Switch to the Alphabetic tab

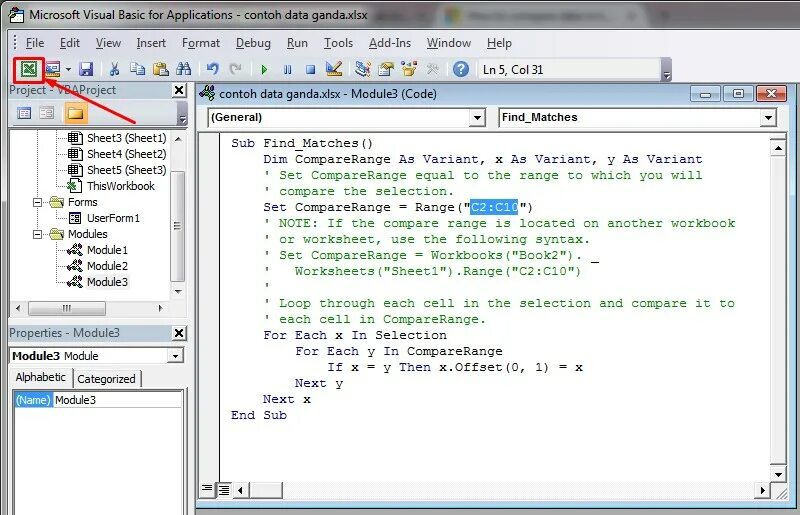click(x=40, y=377)
